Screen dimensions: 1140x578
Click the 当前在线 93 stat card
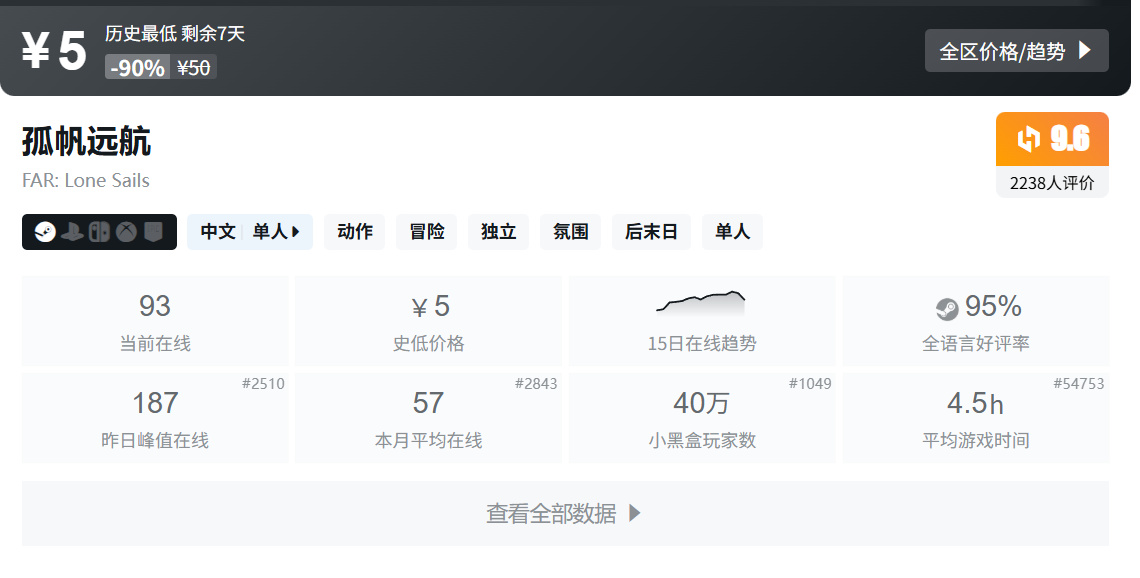pyautogui.click(x=155, y=321)
